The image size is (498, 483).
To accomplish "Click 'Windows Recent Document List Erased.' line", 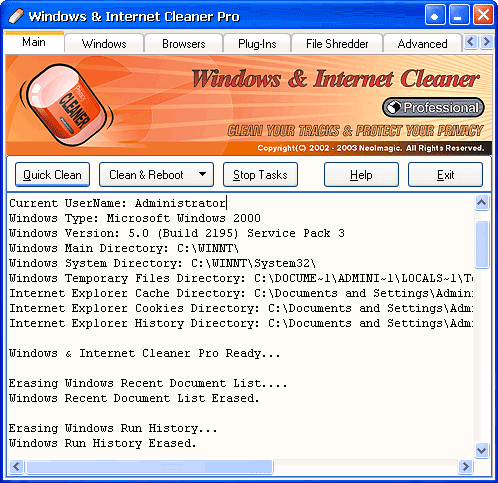I will [x=134, y=398].
